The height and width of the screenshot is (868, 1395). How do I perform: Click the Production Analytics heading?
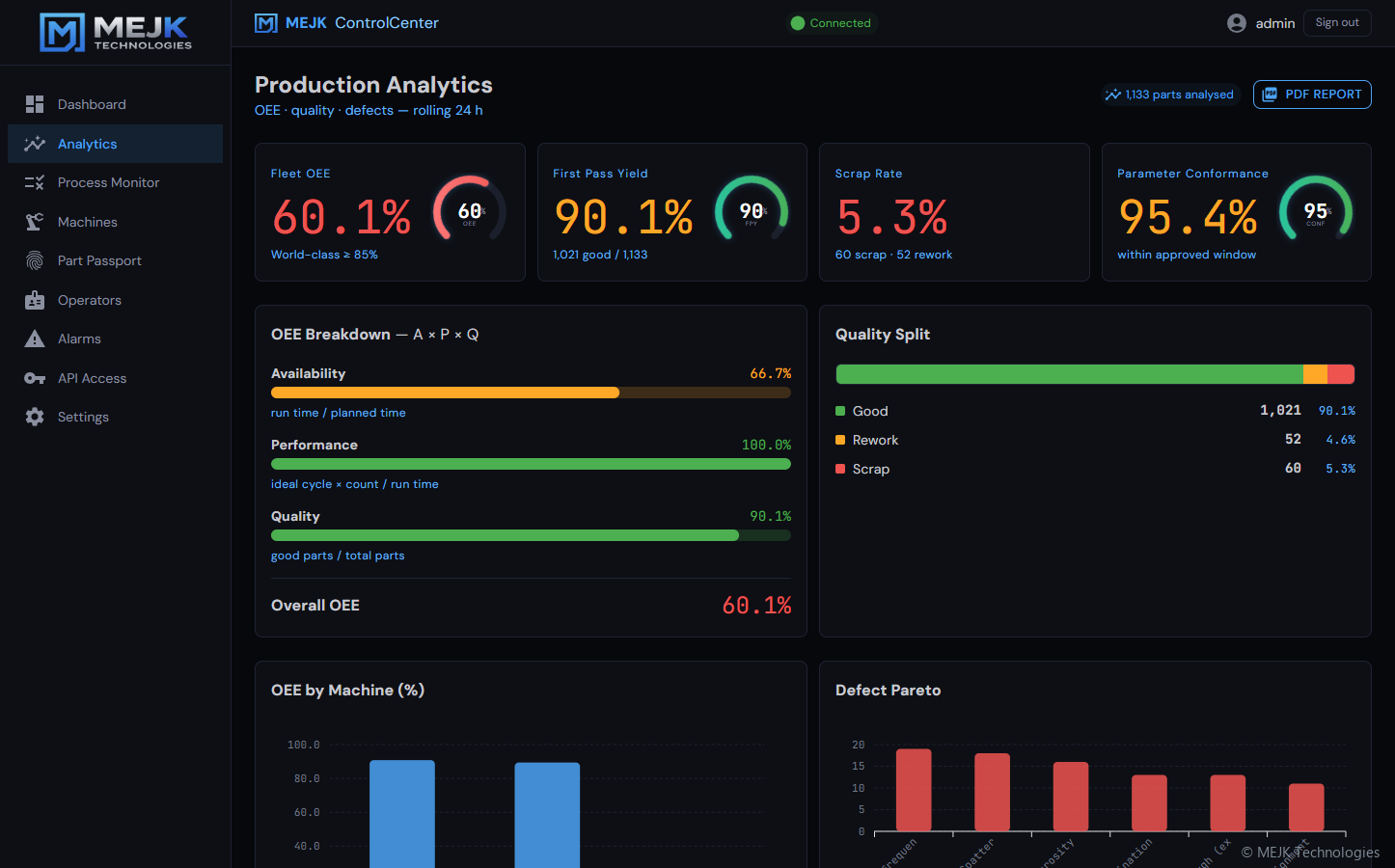pyautogui.click(x=373, y=85)
